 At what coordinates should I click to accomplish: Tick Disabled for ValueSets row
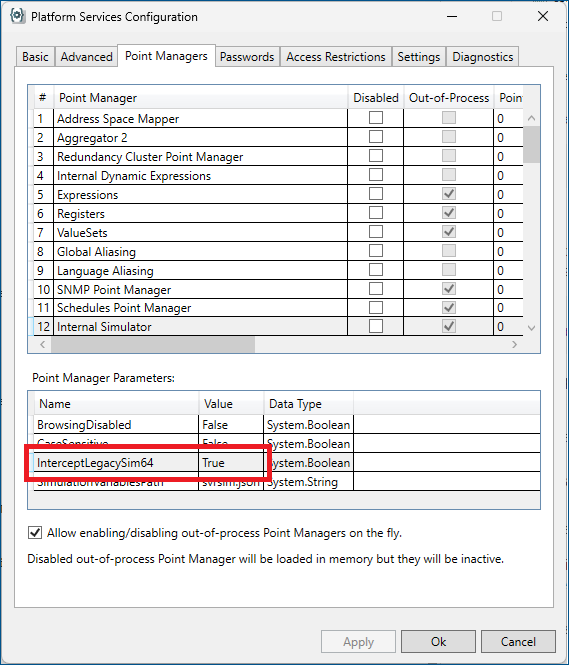coord(376,232)
